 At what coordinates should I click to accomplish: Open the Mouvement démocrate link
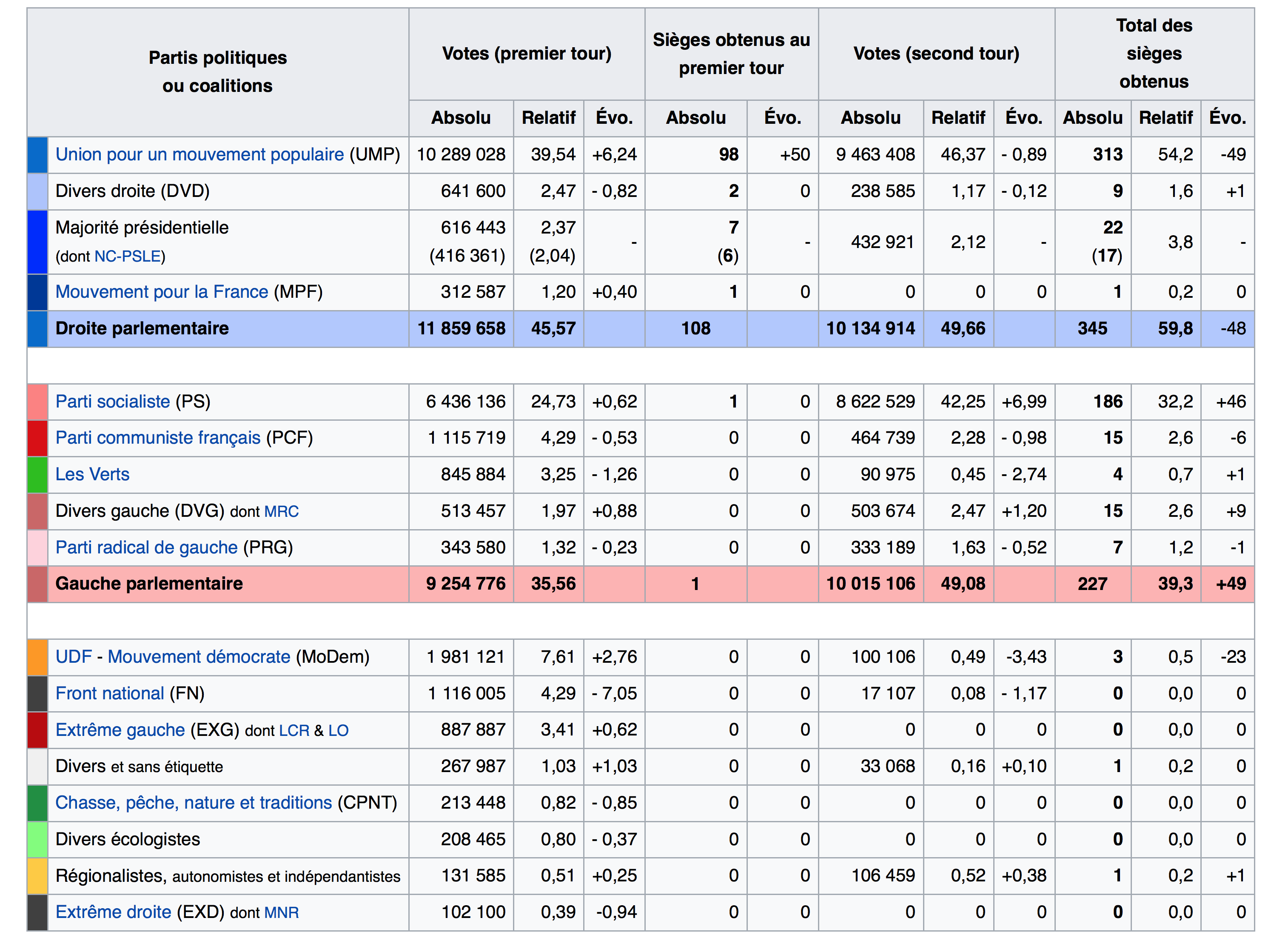tap(199, 657)
